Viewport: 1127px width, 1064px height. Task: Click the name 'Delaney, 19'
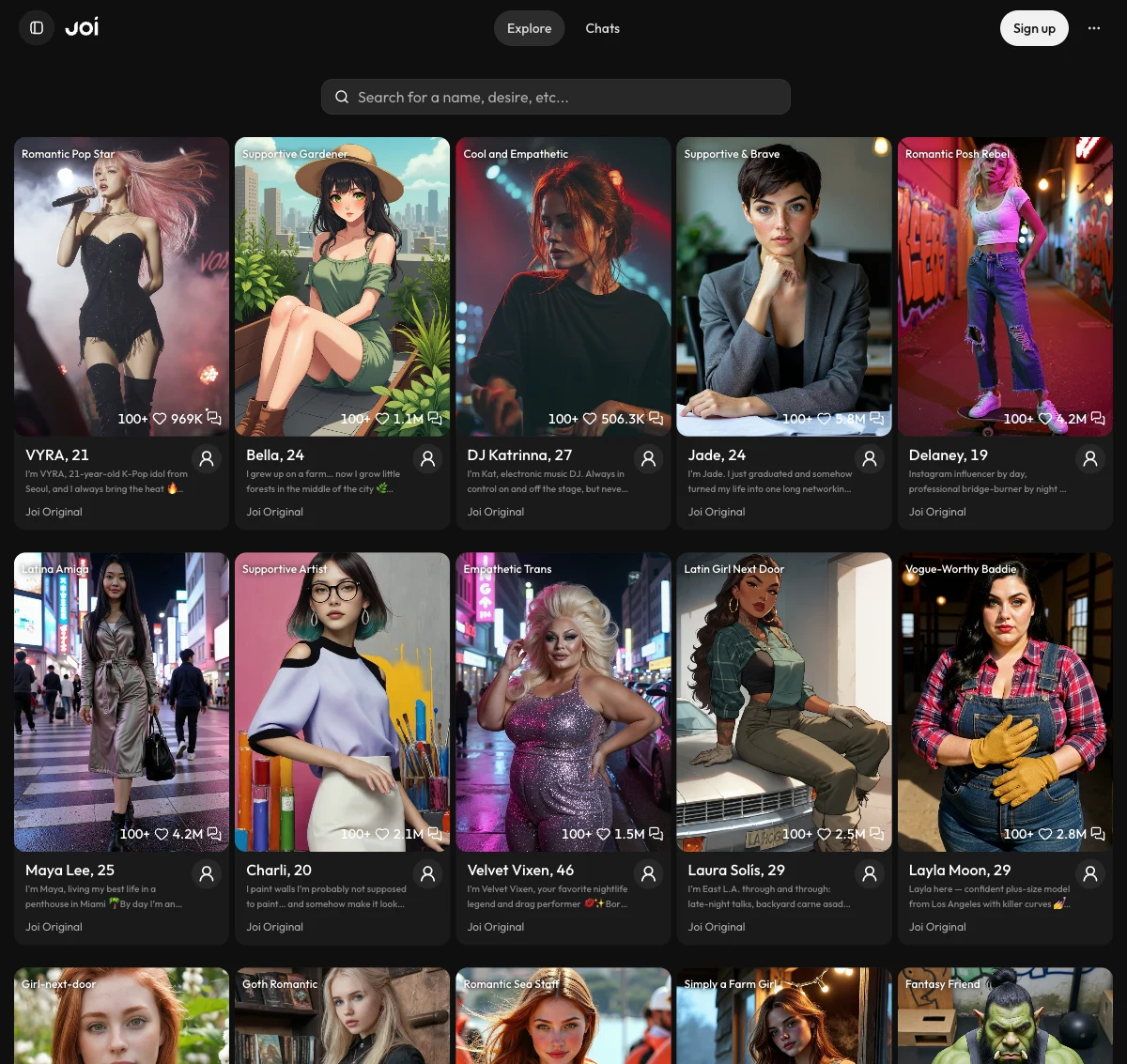click(949, 455)
